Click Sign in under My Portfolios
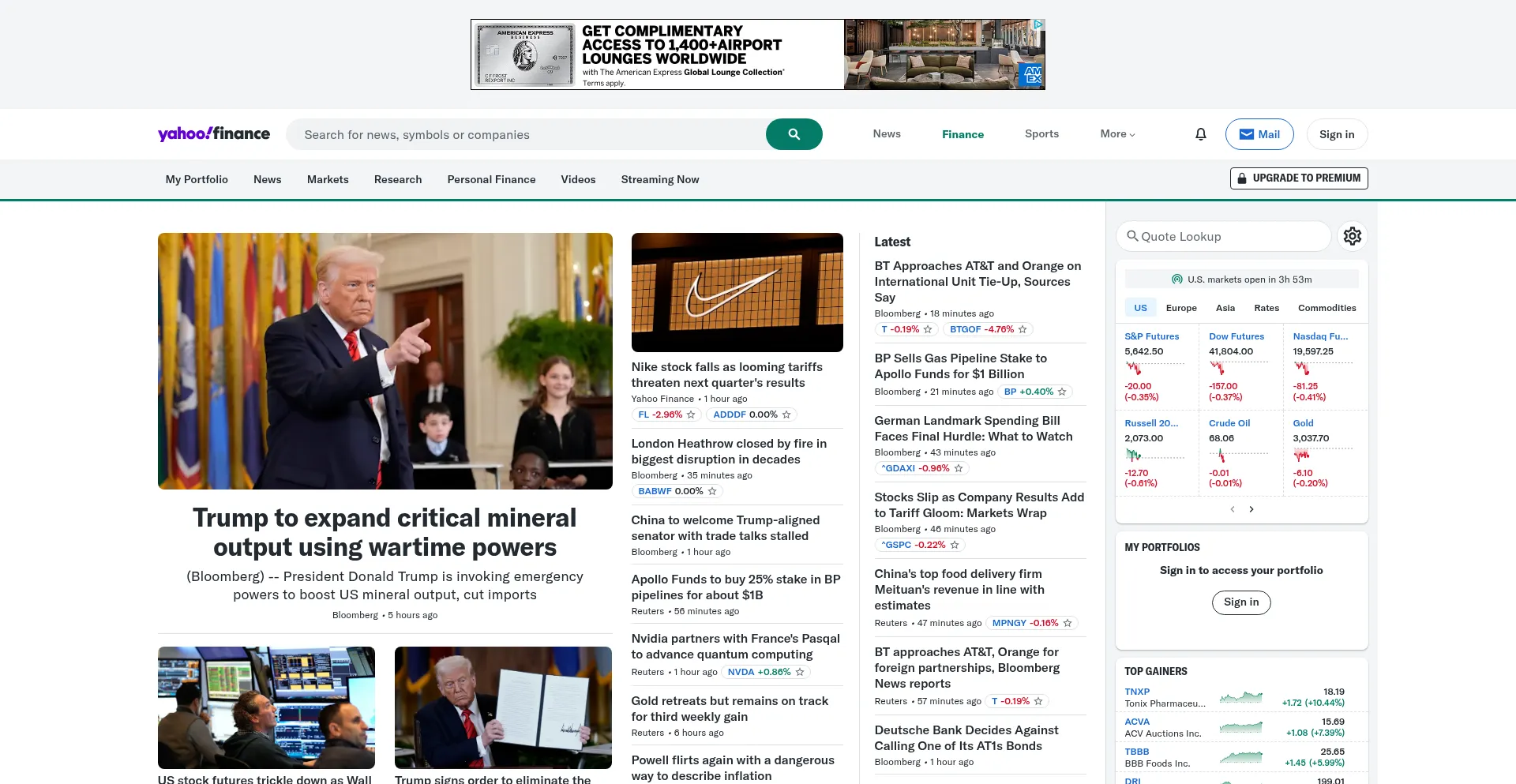1516x784 pixels. pos(1241,602)
